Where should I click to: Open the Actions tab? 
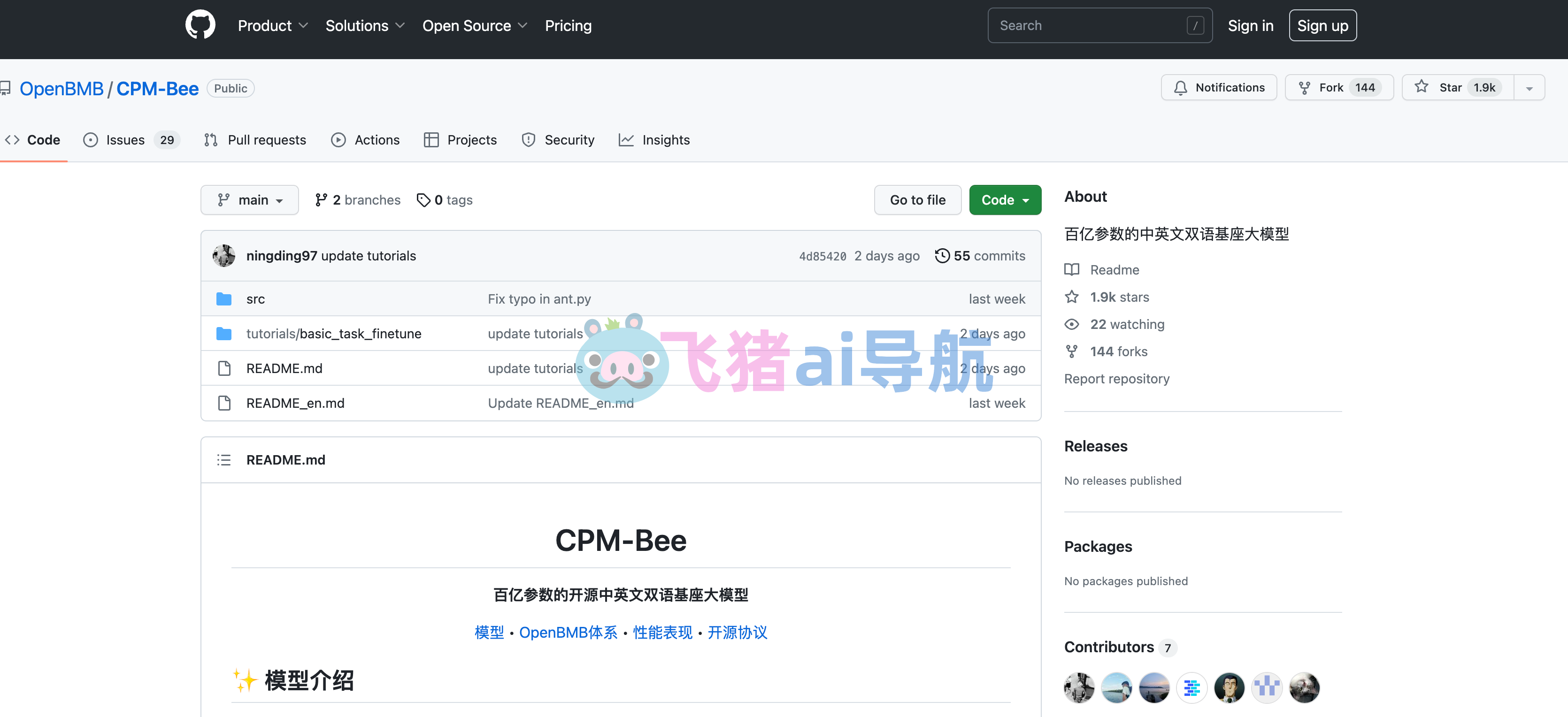tap(365, 139)
